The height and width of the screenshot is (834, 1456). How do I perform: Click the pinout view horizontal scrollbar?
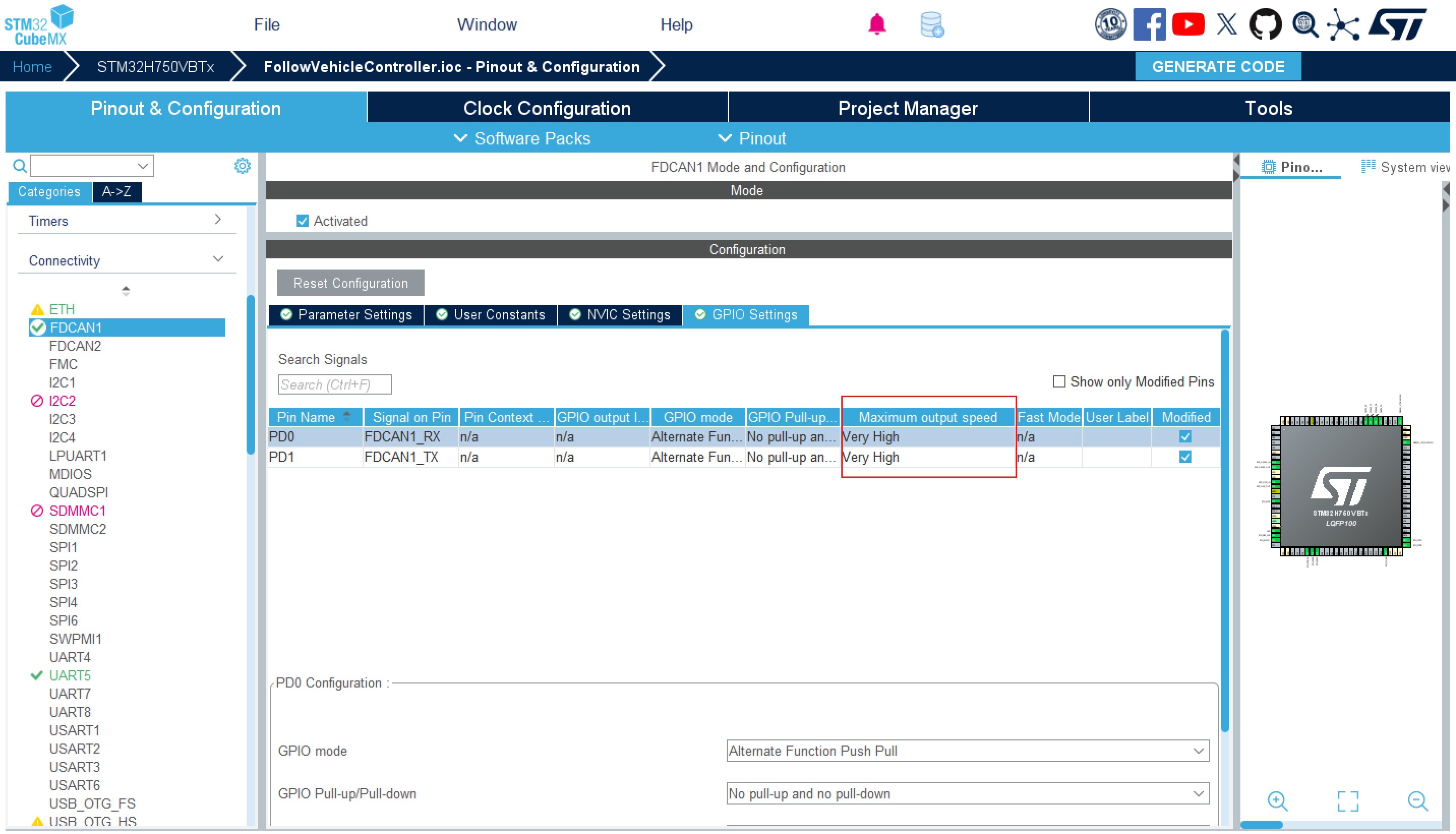(x=1261, y=825)
